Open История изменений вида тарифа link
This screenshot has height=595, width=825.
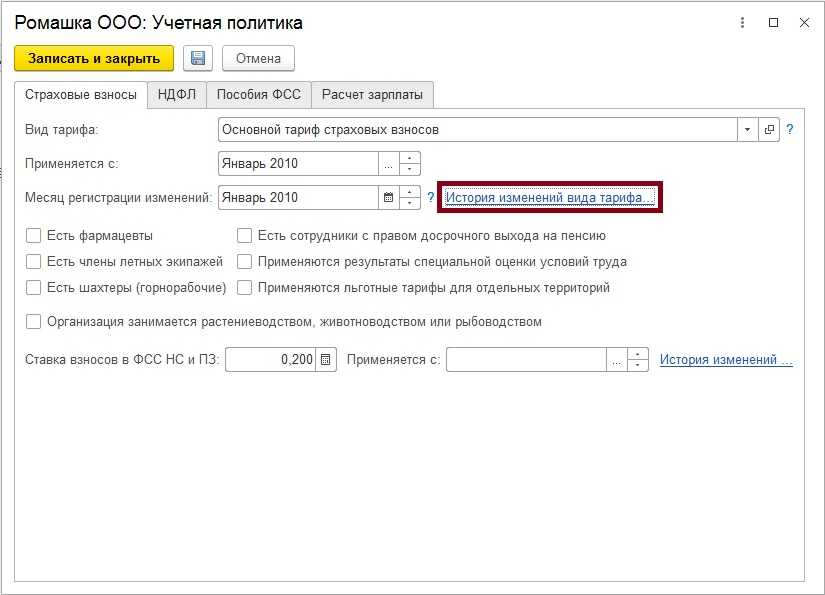point(549,198)
